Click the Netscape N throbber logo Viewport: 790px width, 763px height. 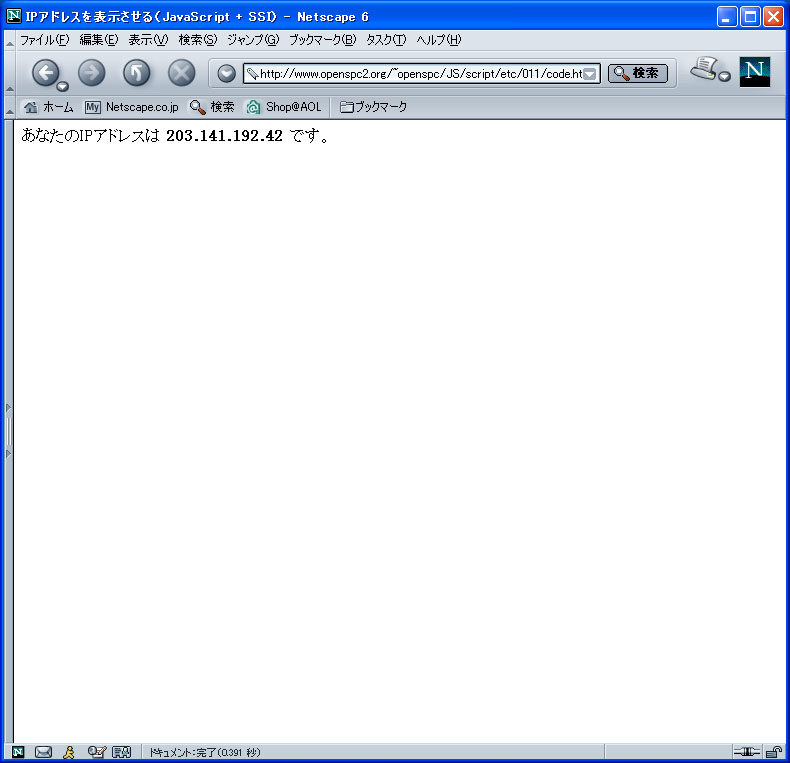coord(754,72)
